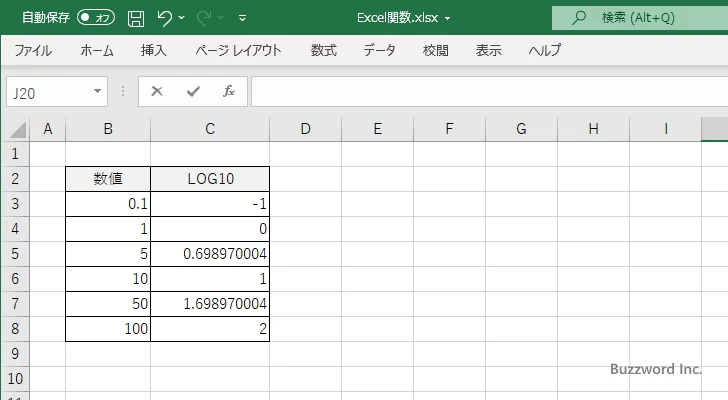Click the 数値 header cell
The height and width of the screenshot is (400, 728).
108,179
